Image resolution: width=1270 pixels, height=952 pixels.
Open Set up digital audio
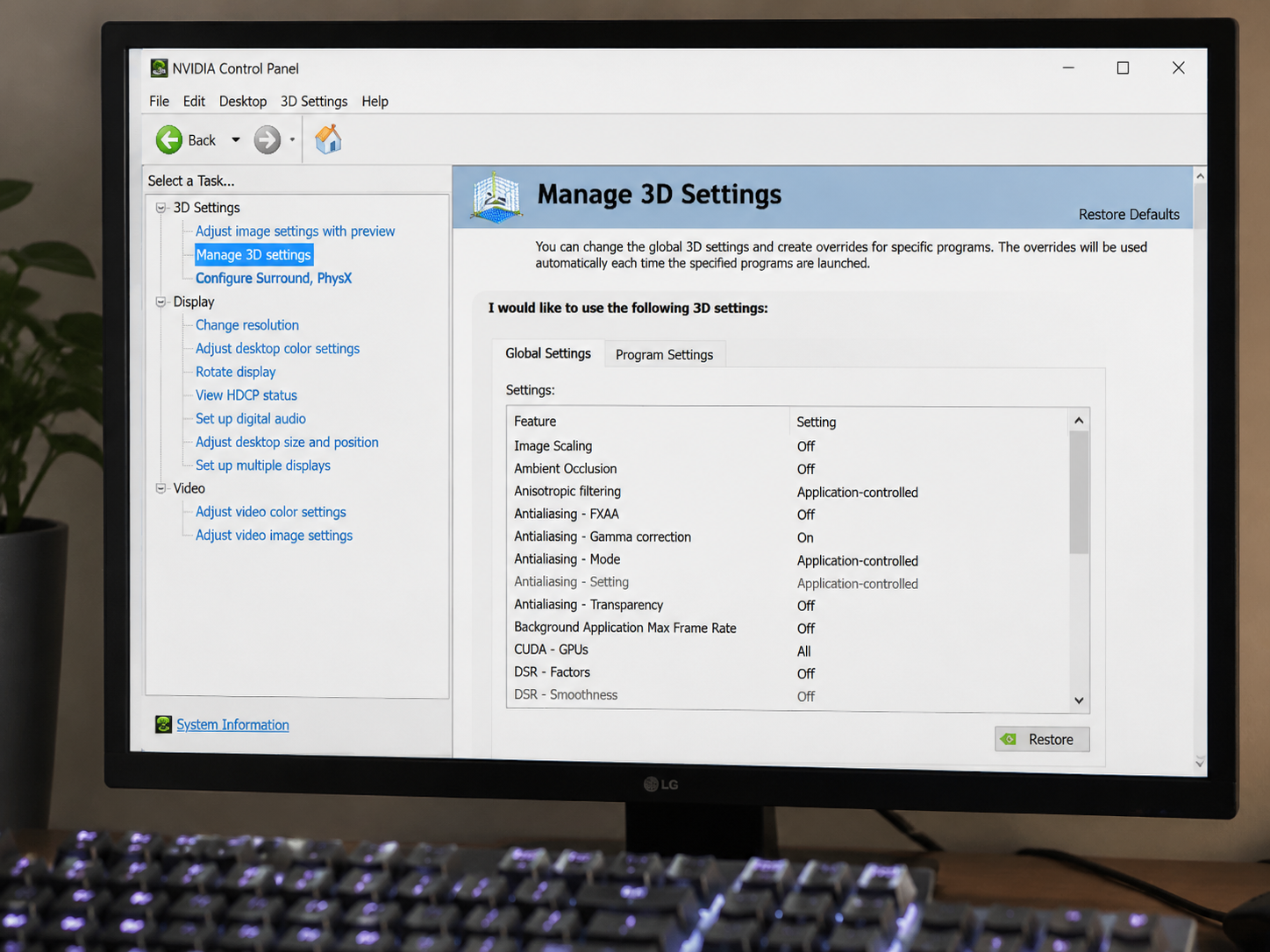251,418
